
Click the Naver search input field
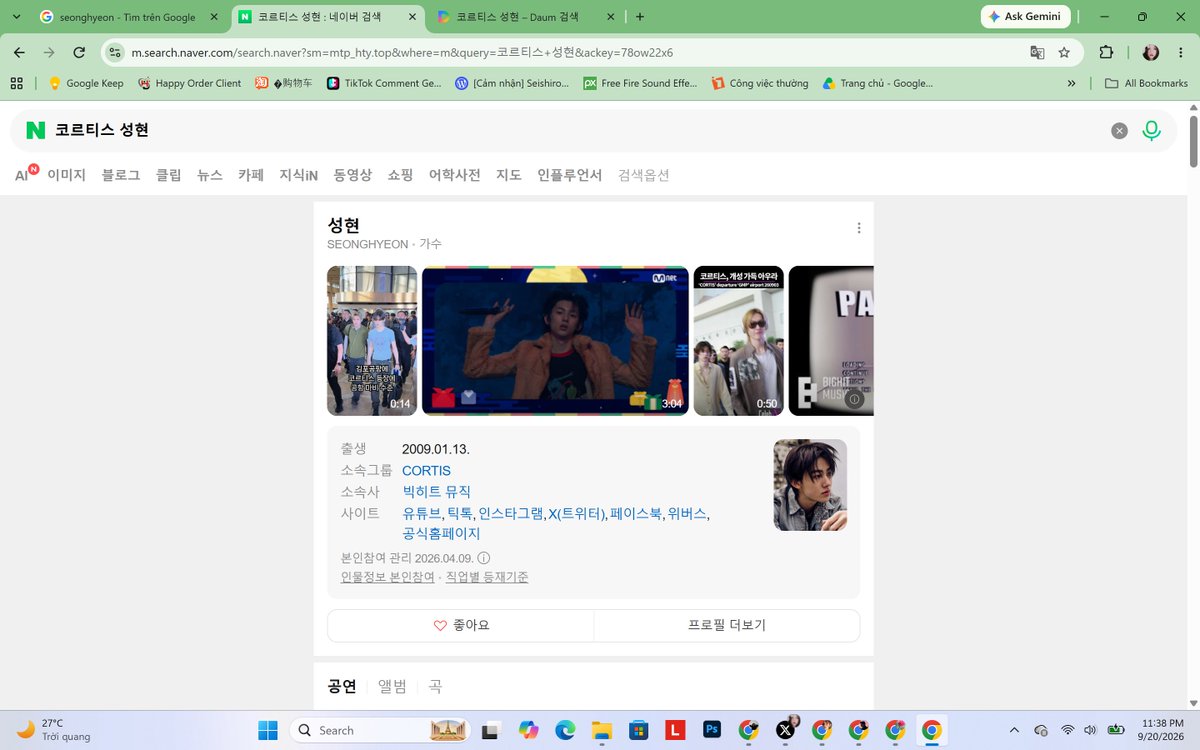click(x=580, y=130)
